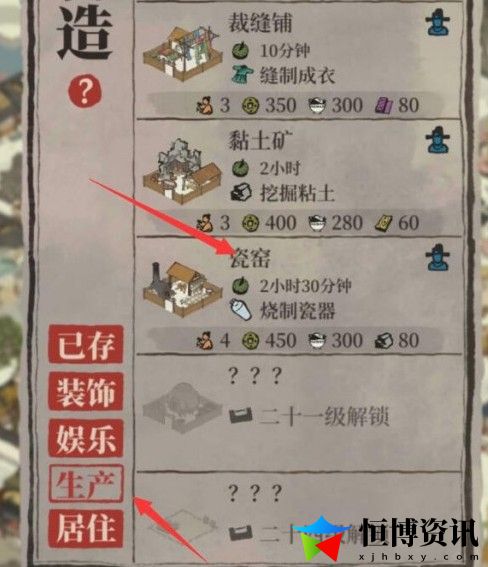Click the blue official icon beside 瓷窑

tap(438, 257)
